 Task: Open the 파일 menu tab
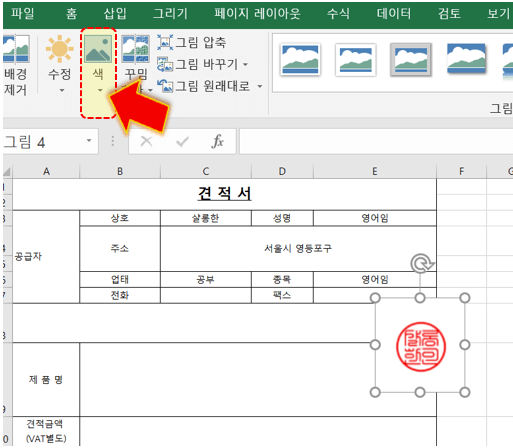point(22,14)
